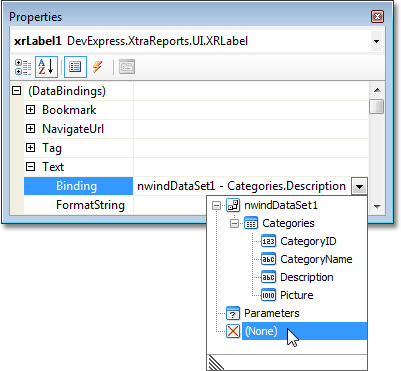Expand the NavigateUrl property
Viewport: 401px width, 371px height.
30,129
